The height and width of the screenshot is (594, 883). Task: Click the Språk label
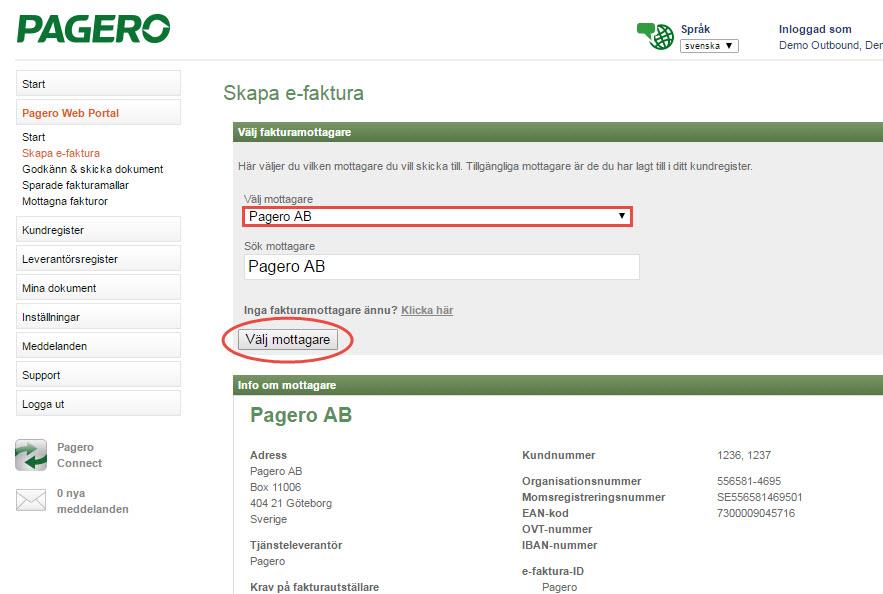click(x=695, y=29)
